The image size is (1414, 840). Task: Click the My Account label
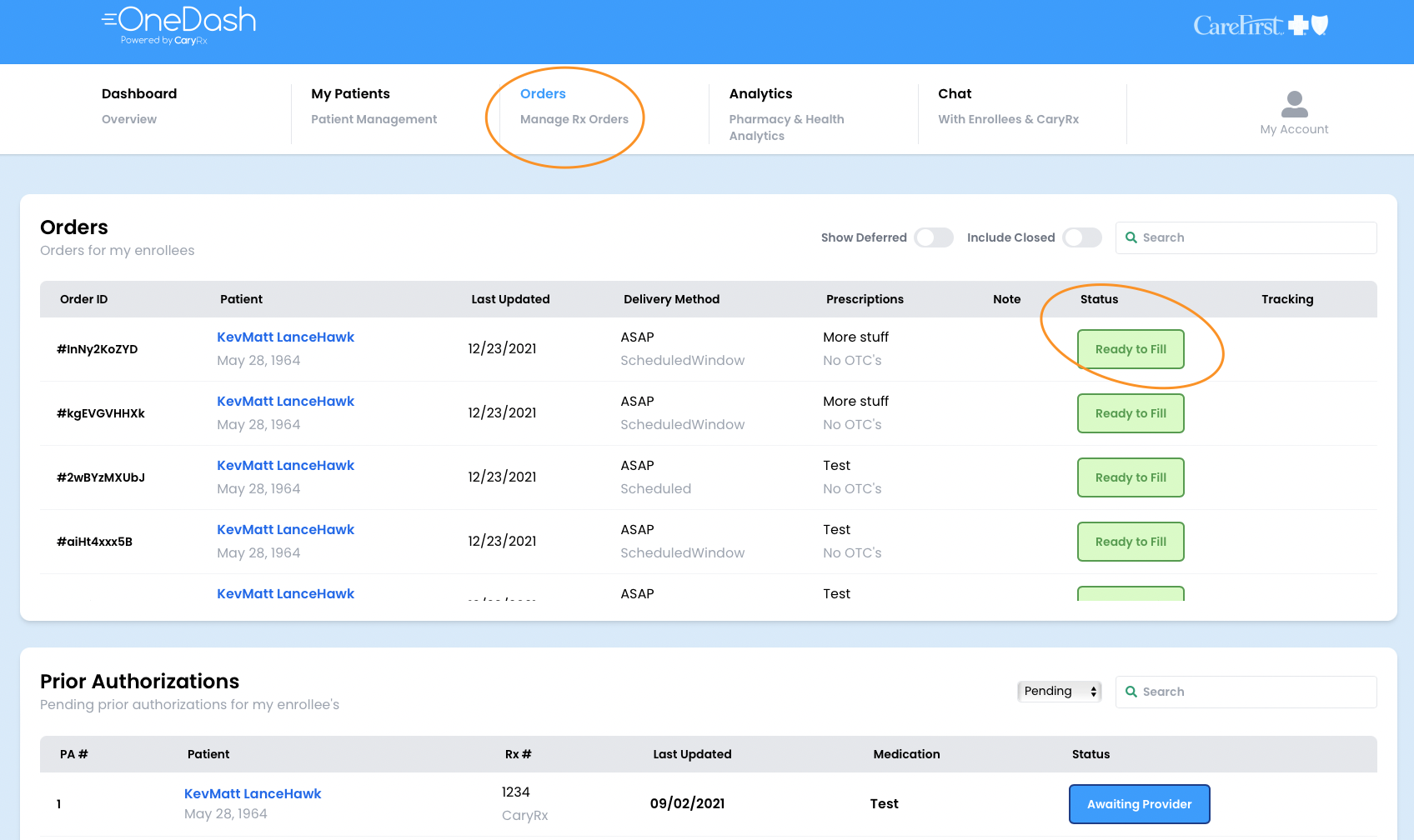(1294, 129)
